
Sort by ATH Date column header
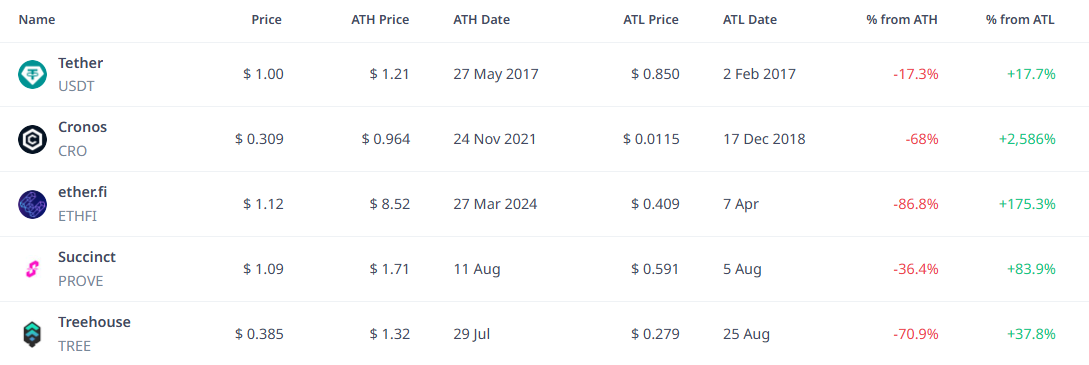click(x=481, y=20)
